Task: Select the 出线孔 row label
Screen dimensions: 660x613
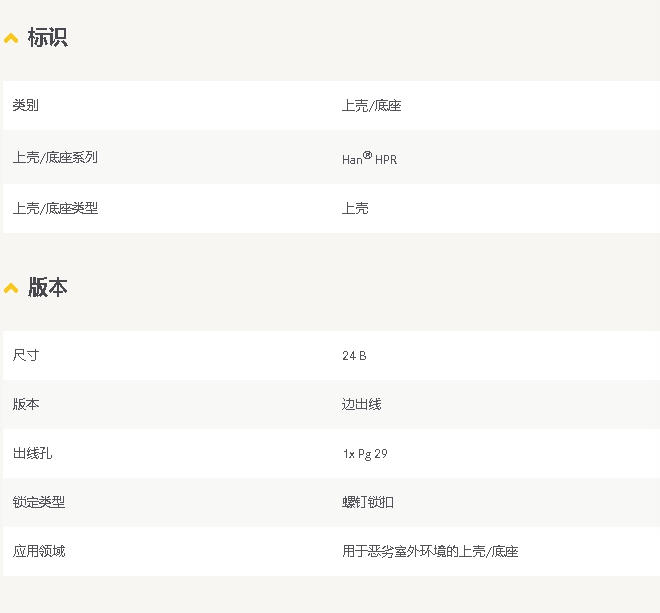Action: [32, 453]
